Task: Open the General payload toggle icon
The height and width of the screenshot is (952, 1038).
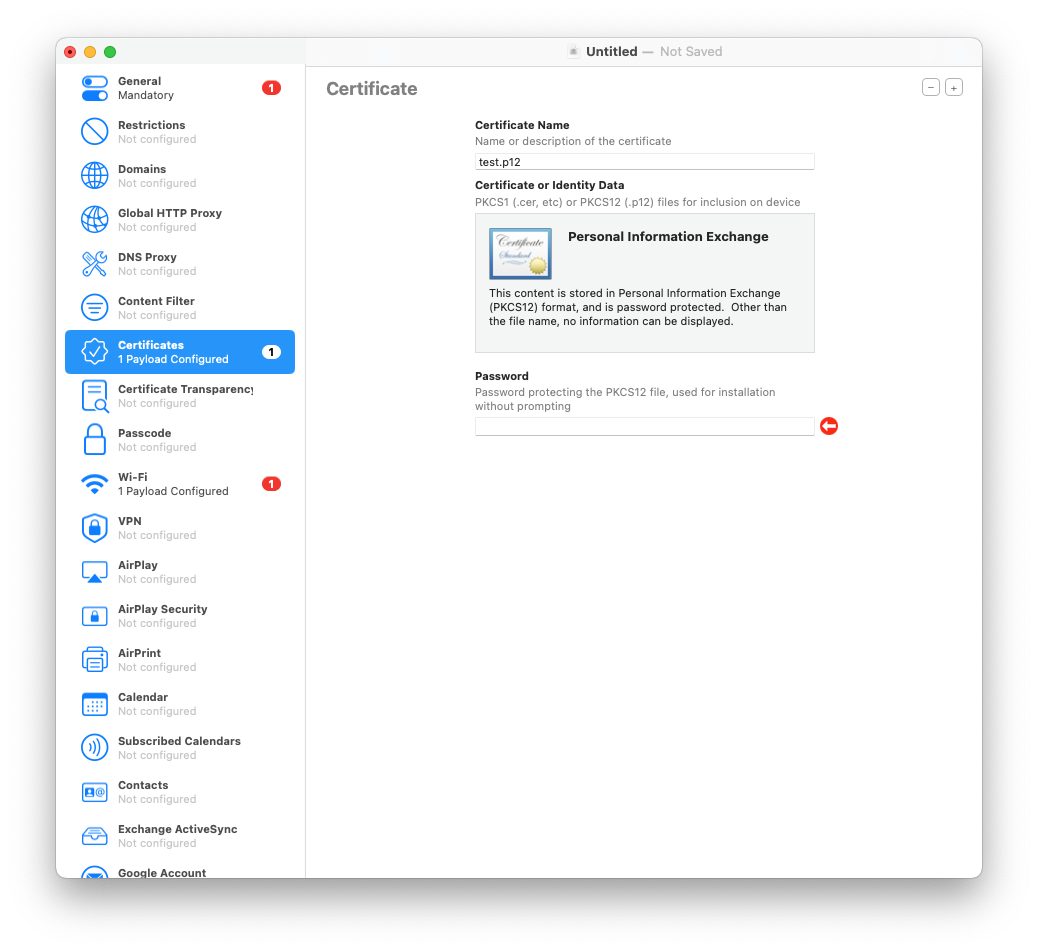Action: (95, 88)
